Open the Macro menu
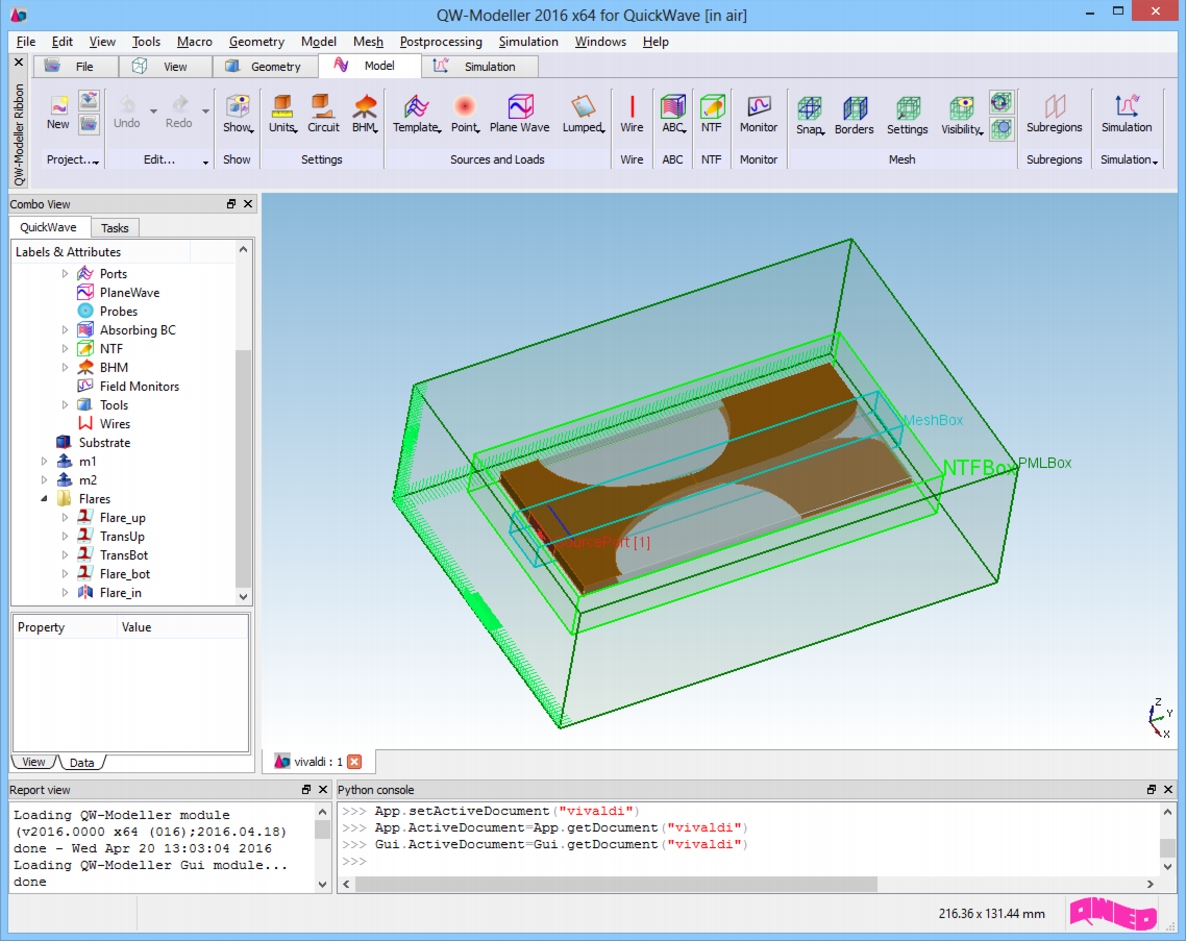This screenshot has height=943, width=1187. [195, 42]
